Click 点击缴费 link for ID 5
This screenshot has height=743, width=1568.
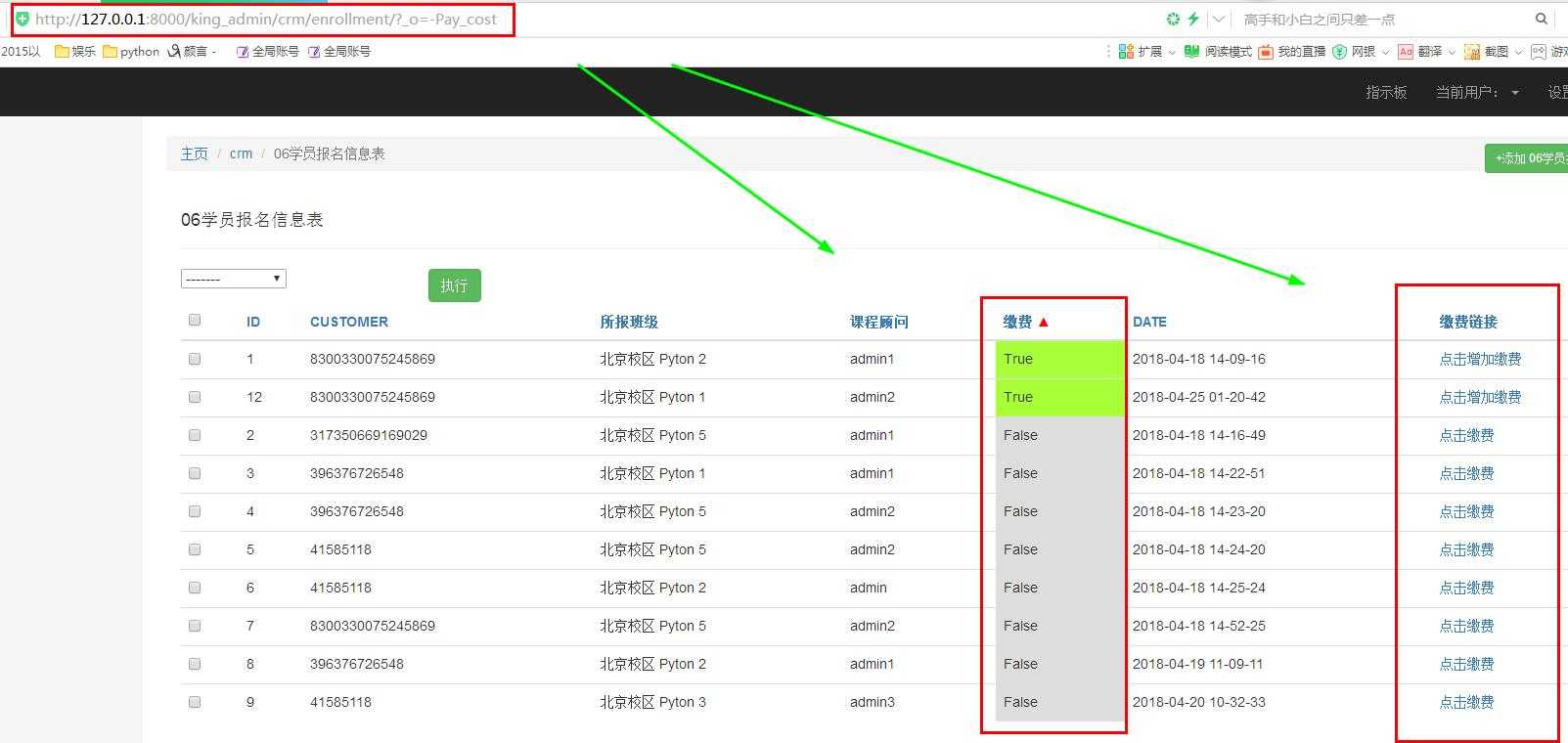click(1466, 549)
